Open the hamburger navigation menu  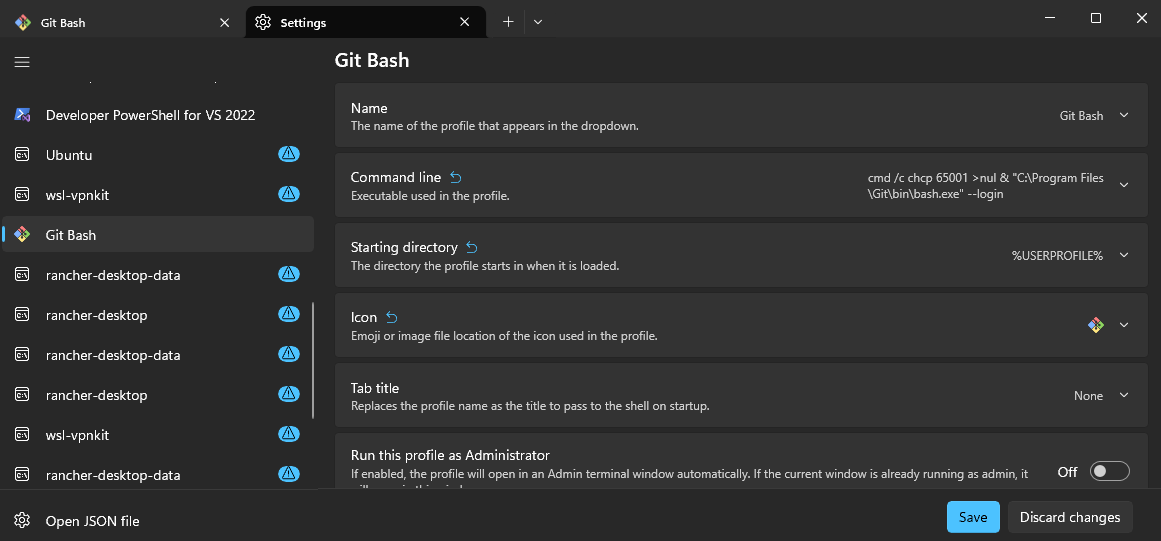pyautogui.click(x=22, y=62)
